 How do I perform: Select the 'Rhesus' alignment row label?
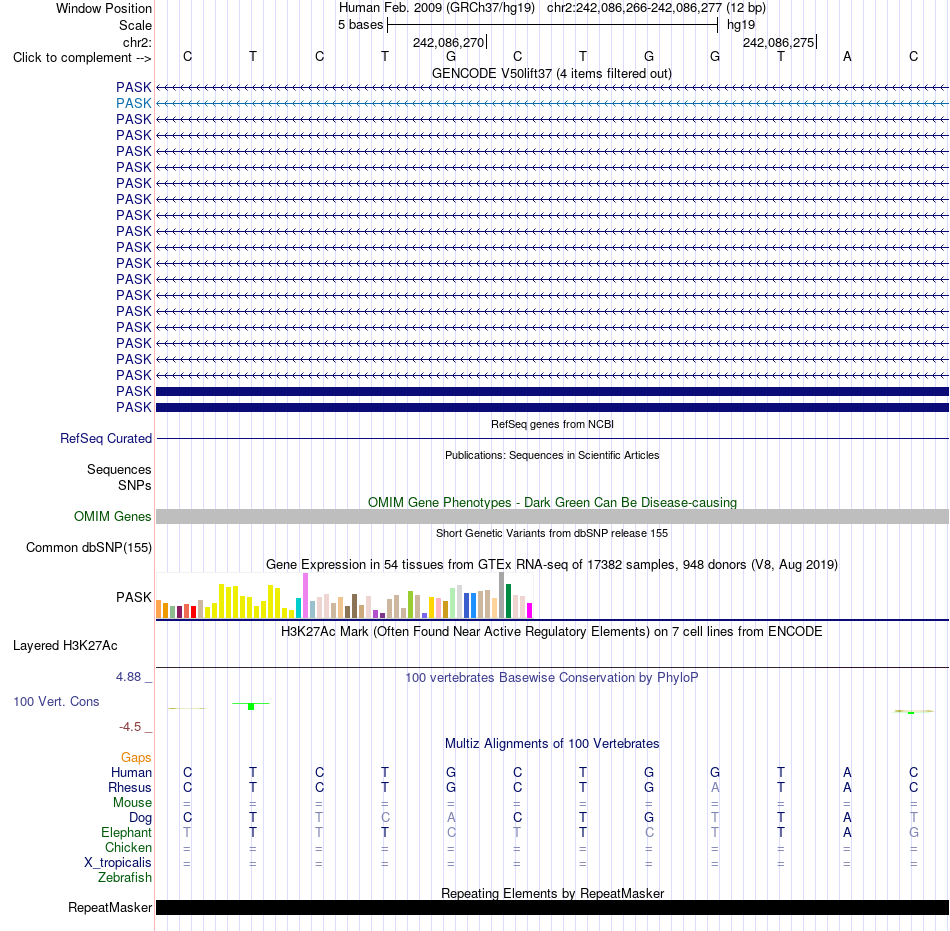pos(130,787)
